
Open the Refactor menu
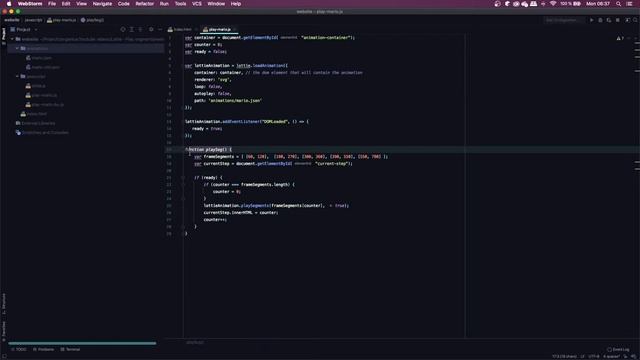pos(144,4)
